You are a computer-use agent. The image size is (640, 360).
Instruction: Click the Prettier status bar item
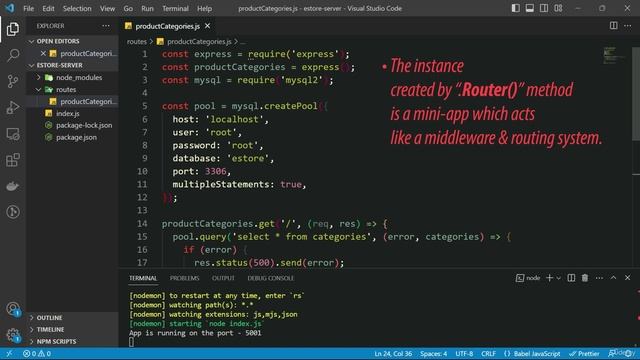[584, 353]
